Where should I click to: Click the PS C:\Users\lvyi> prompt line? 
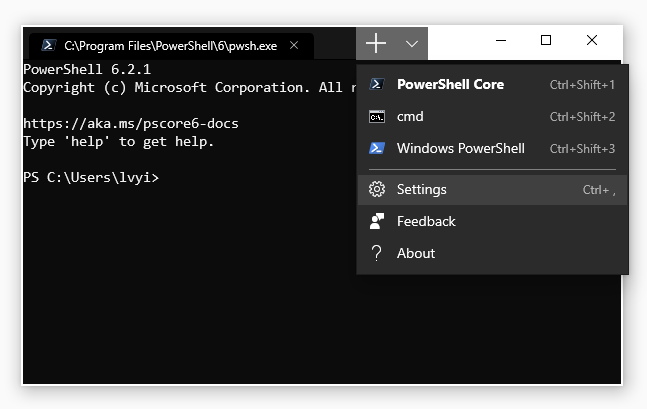coord(90,177)
